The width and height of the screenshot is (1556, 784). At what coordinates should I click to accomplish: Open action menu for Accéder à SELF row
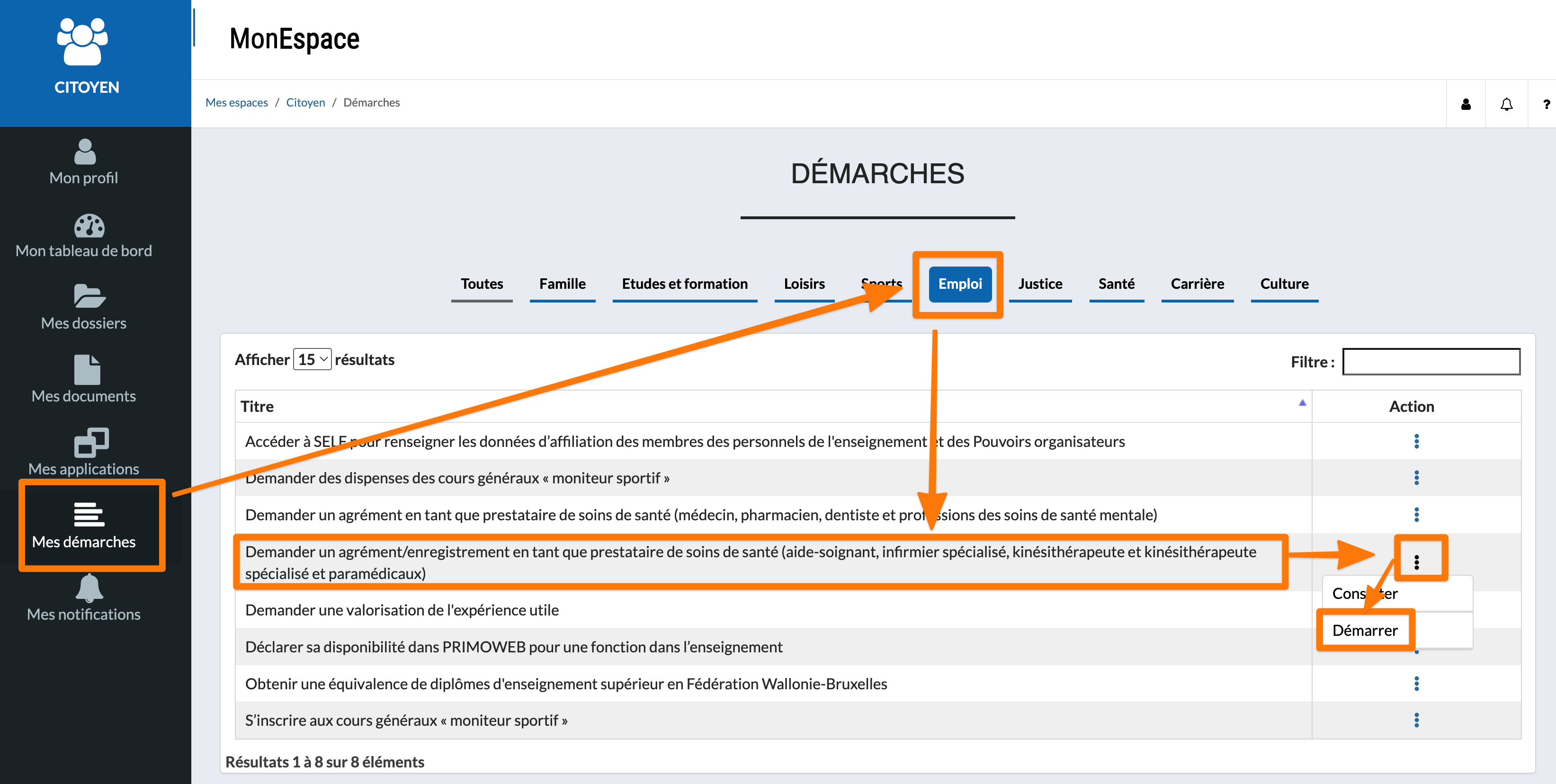(x=1416, y=442)
